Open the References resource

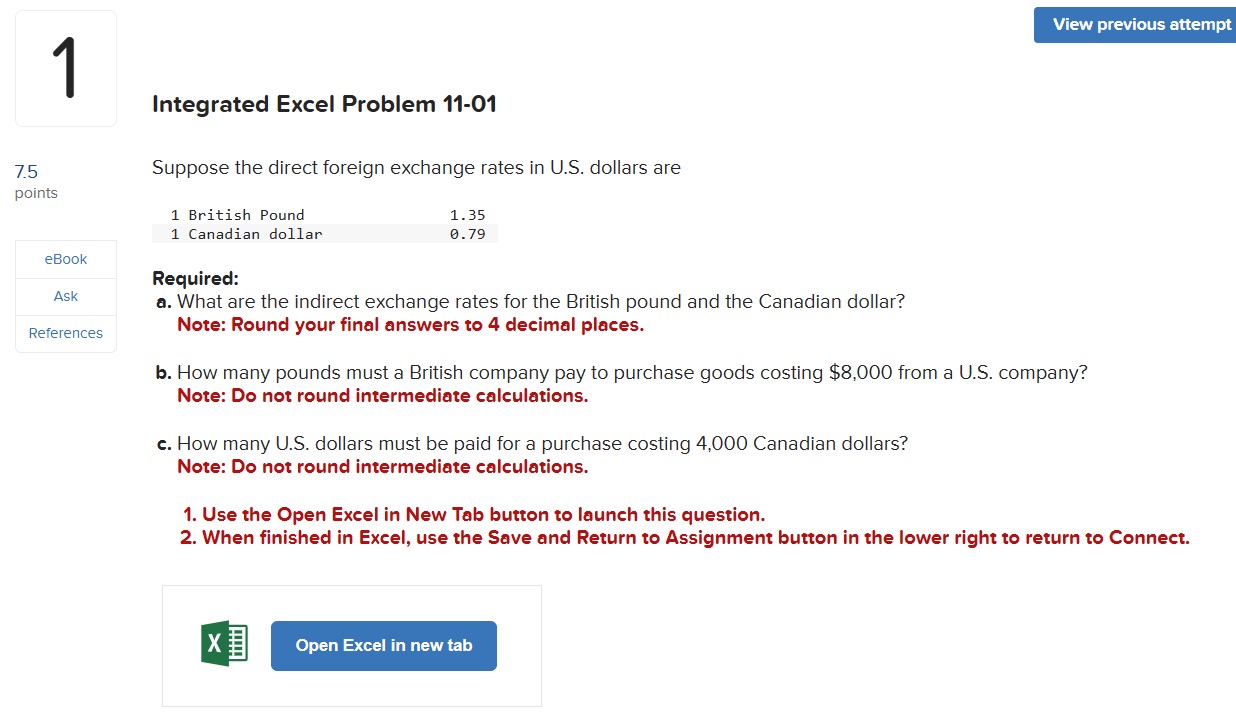(x=65, y=332)
